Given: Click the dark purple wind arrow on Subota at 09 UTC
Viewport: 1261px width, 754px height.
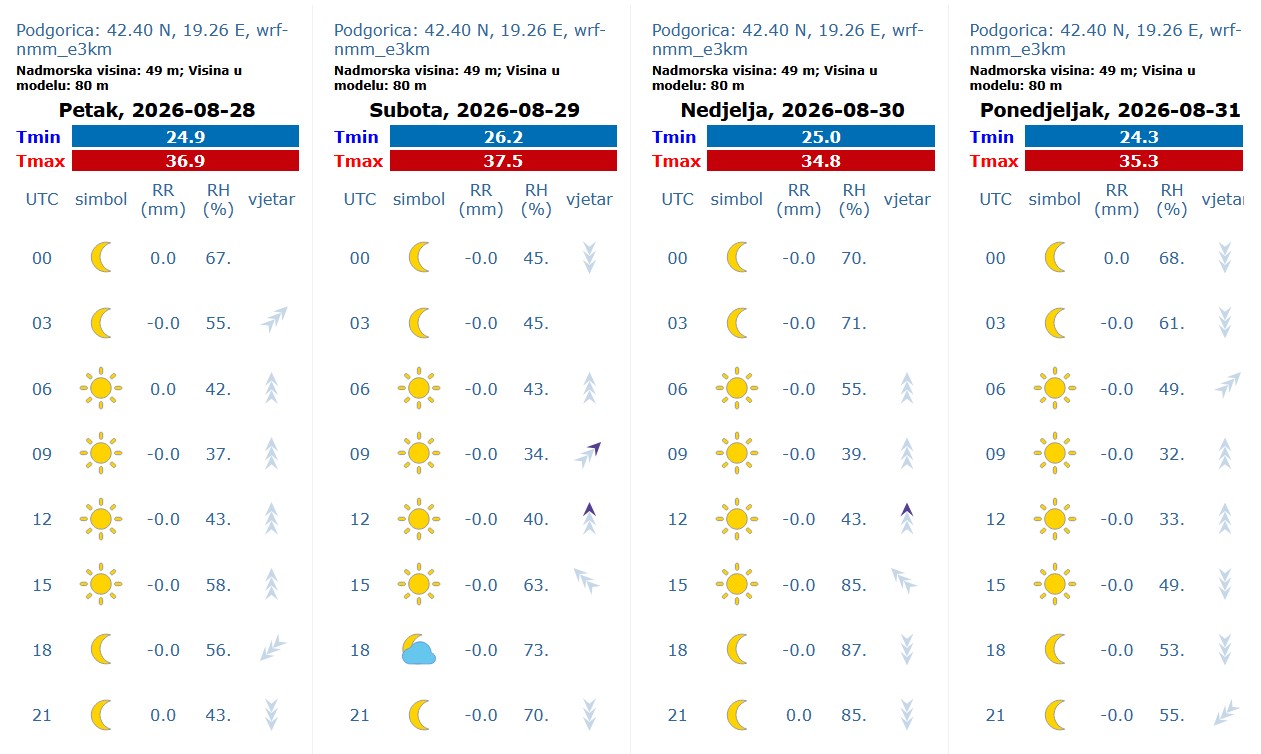Looking at the screenshot, I should (x=589, y=454).
